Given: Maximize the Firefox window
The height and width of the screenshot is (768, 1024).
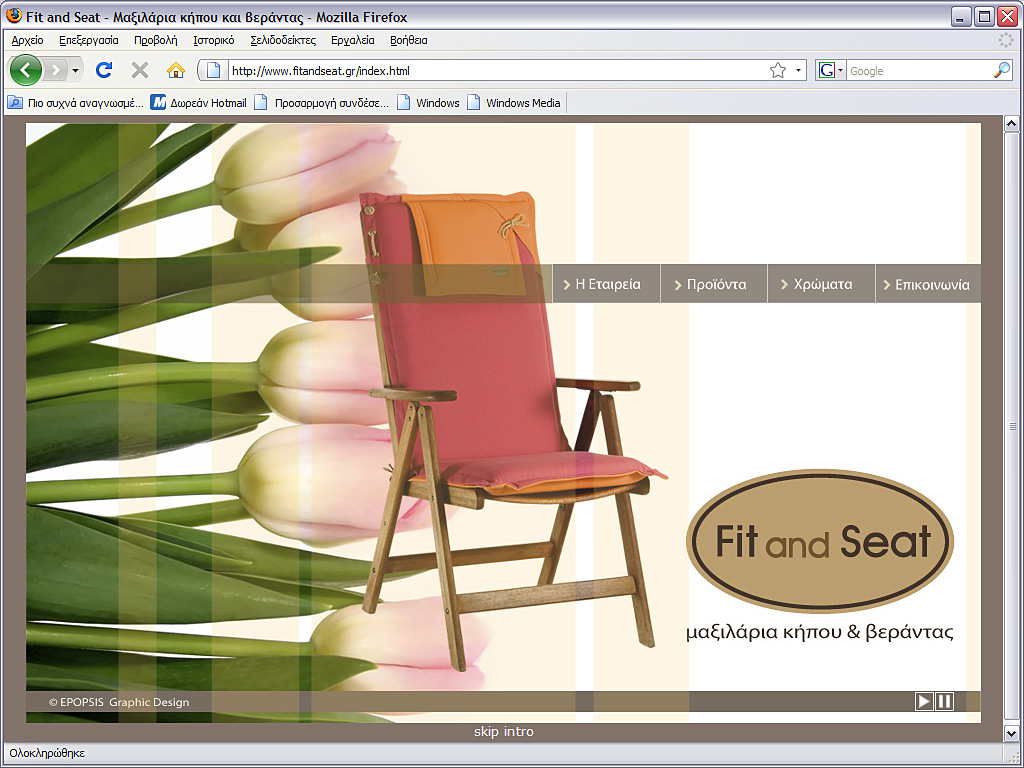Looking at the screenshot, I should [x=984, y=17].
